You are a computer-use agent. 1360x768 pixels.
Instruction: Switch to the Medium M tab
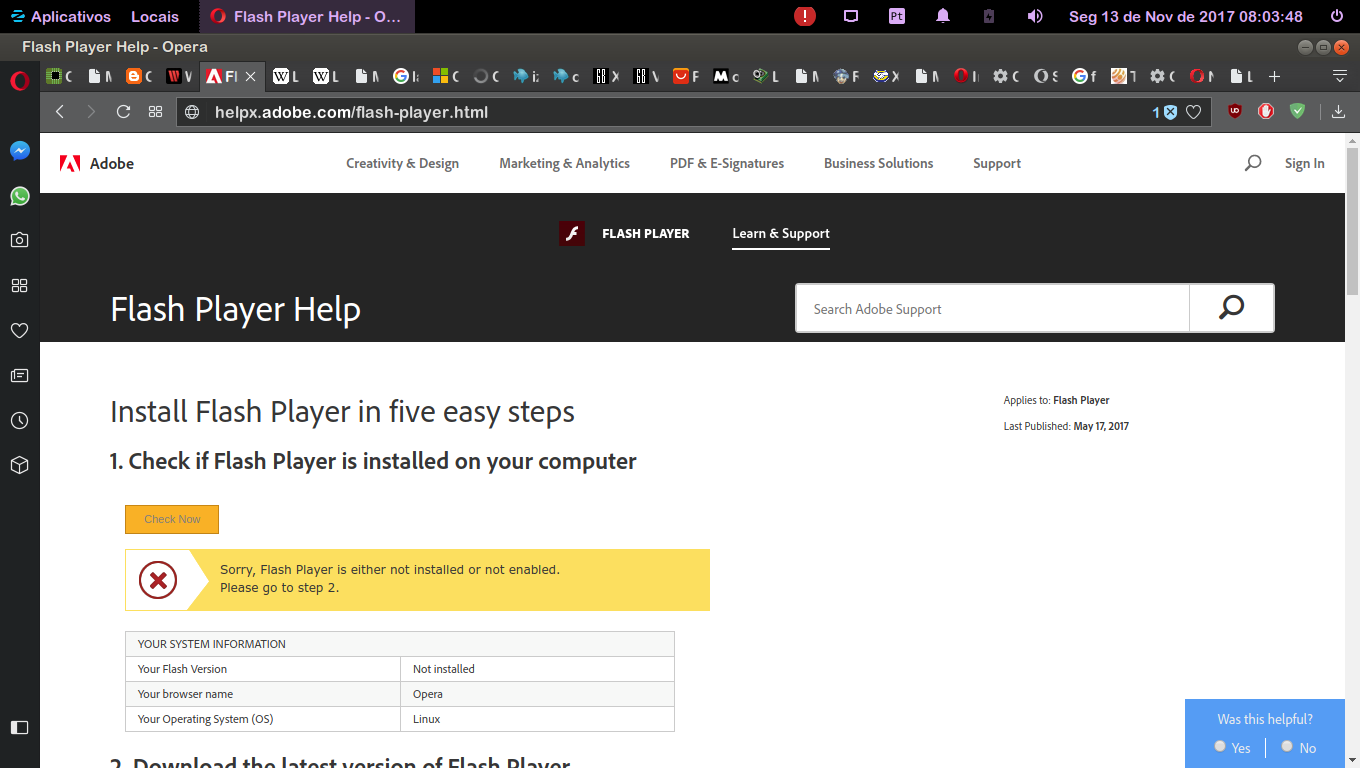pyautogui.click(x=725, y=76)
